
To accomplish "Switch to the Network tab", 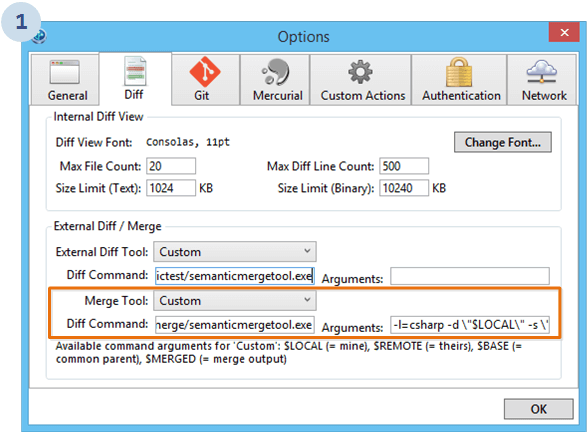I will pyautogui.click(x=542, y=79).
